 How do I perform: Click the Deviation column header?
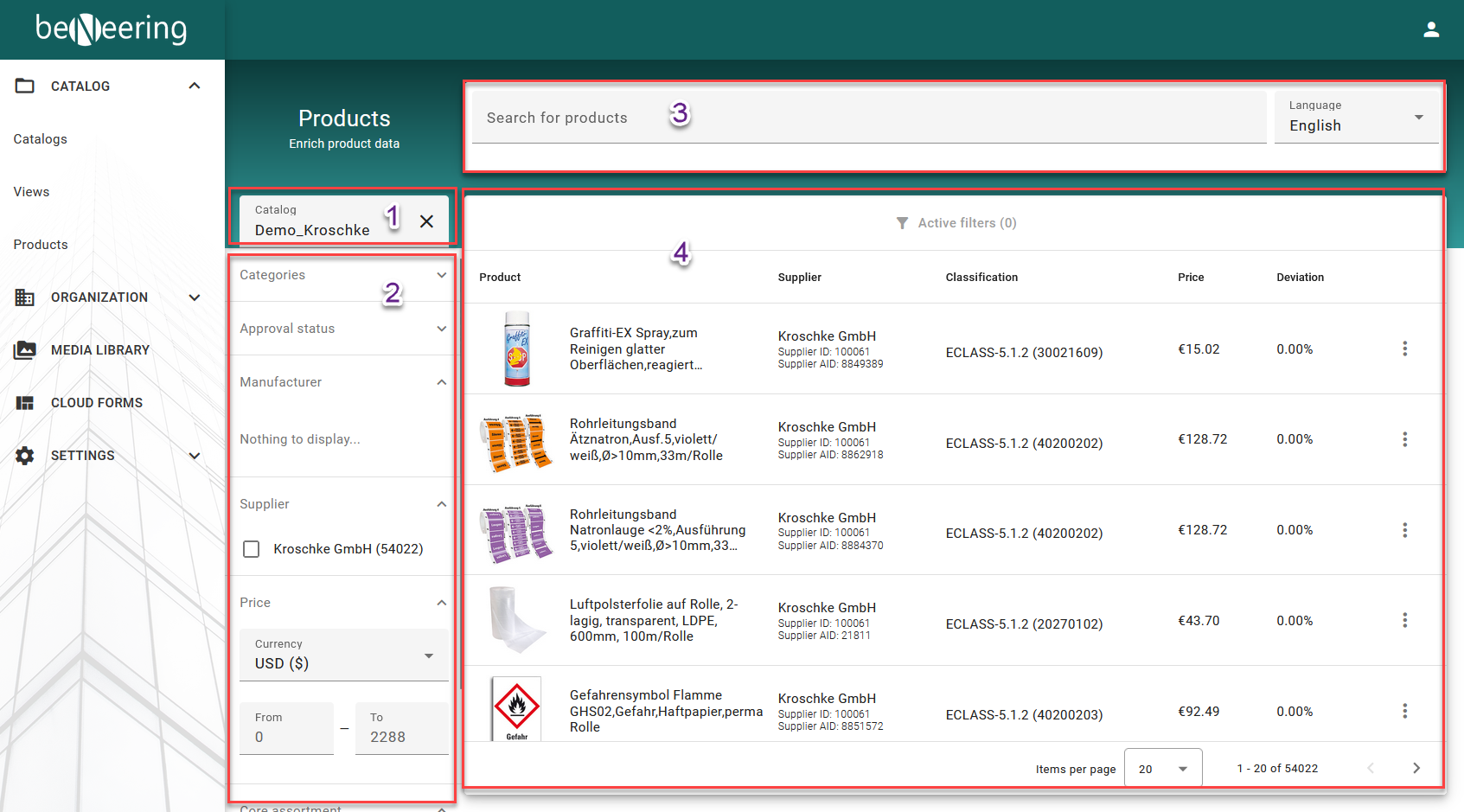[x=1300, y=278]
